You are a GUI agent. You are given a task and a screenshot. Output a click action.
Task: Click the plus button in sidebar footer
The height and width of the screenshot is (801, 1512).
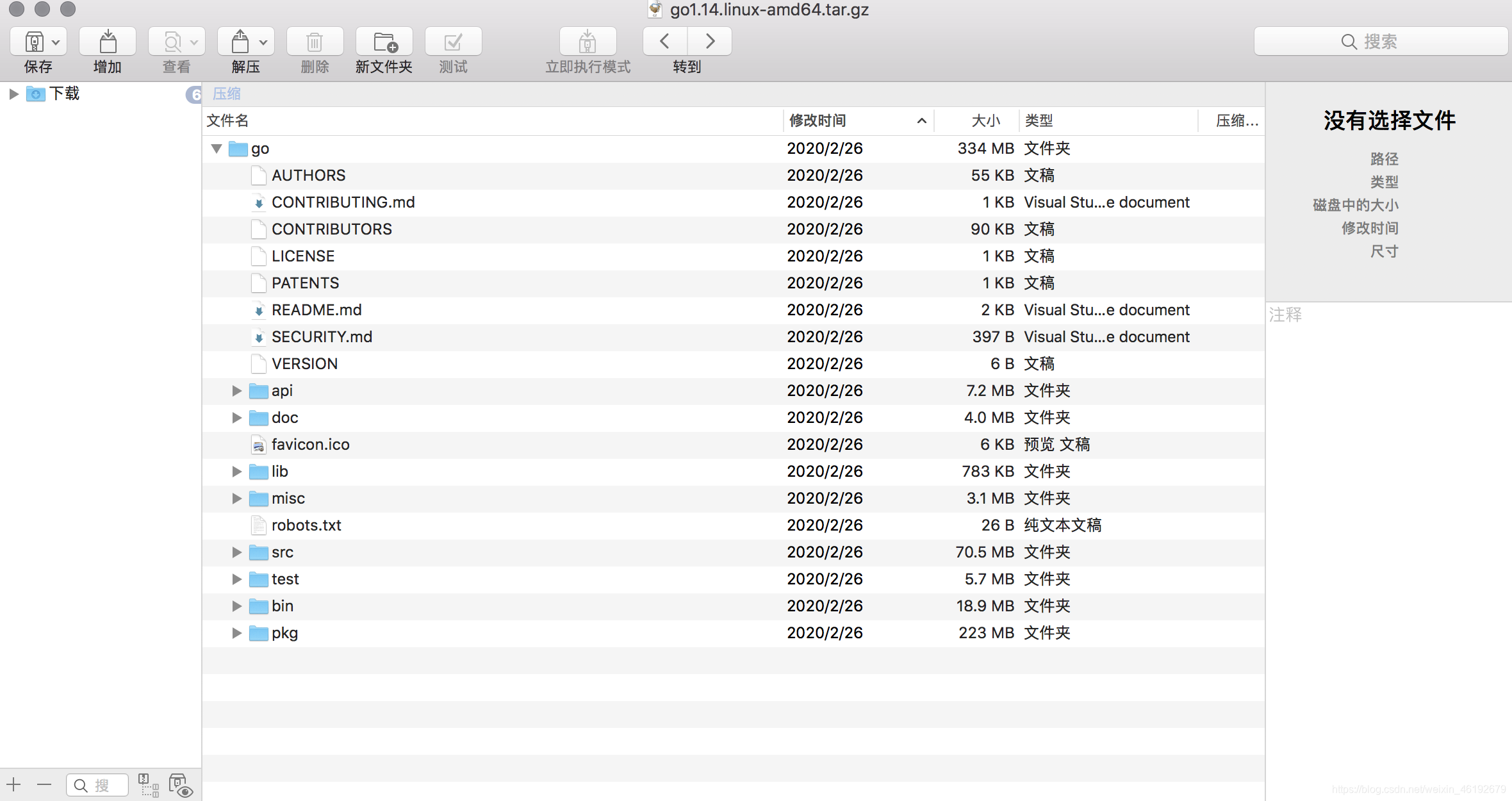coord(14,784)
